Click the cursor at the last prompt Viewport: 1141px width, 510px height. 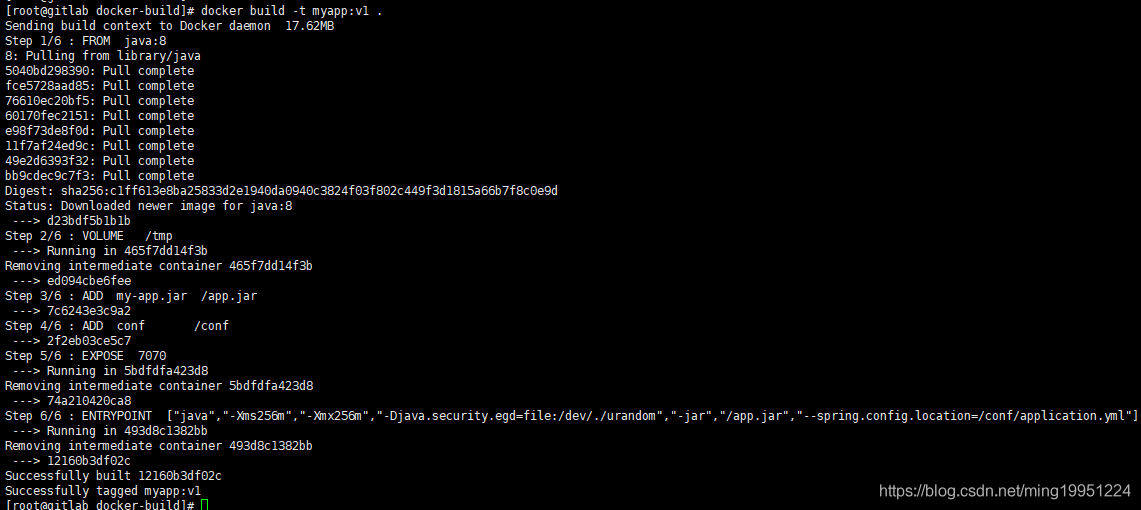coord(204,505)
